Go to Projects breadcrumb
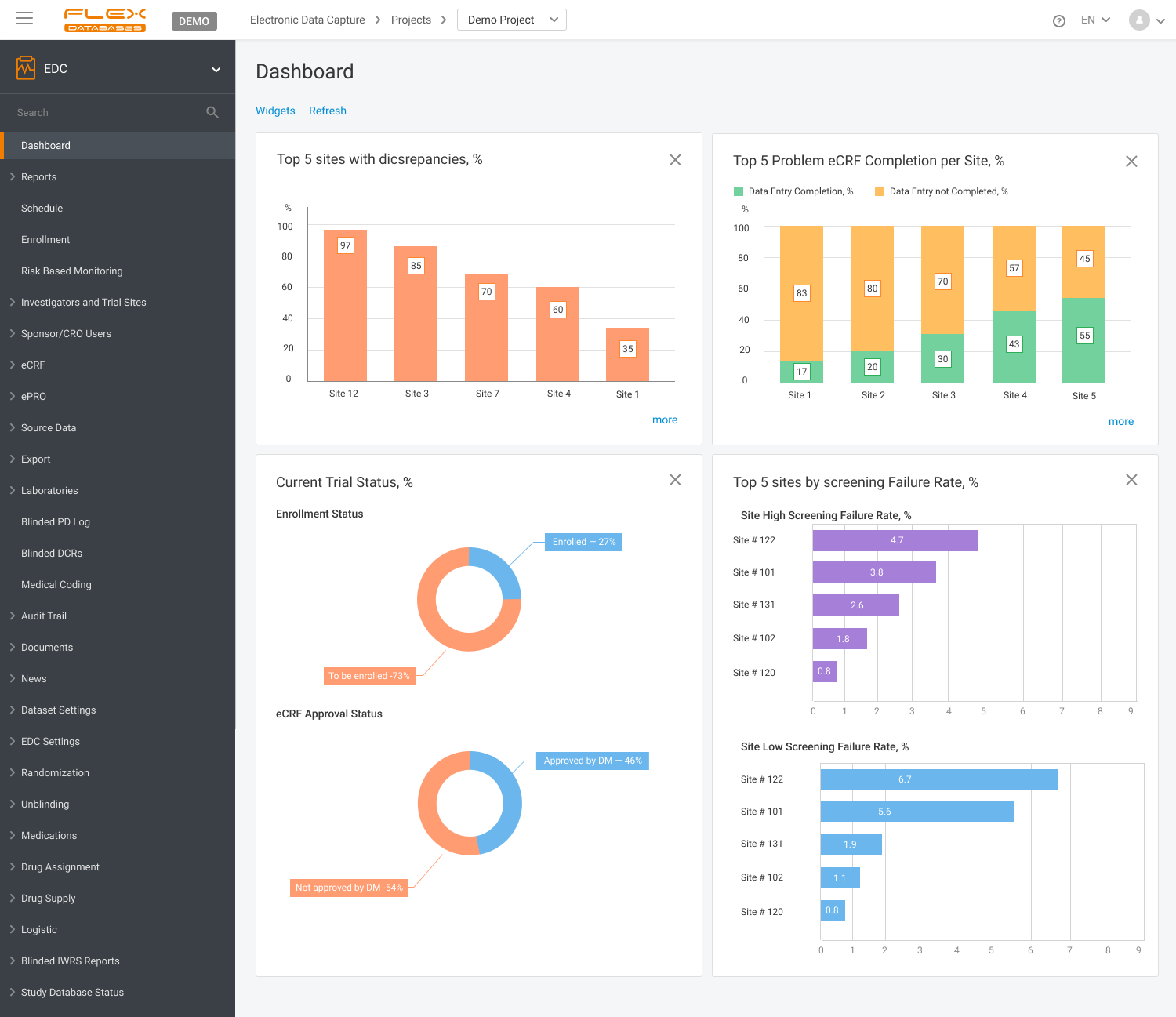 [411, 20]
